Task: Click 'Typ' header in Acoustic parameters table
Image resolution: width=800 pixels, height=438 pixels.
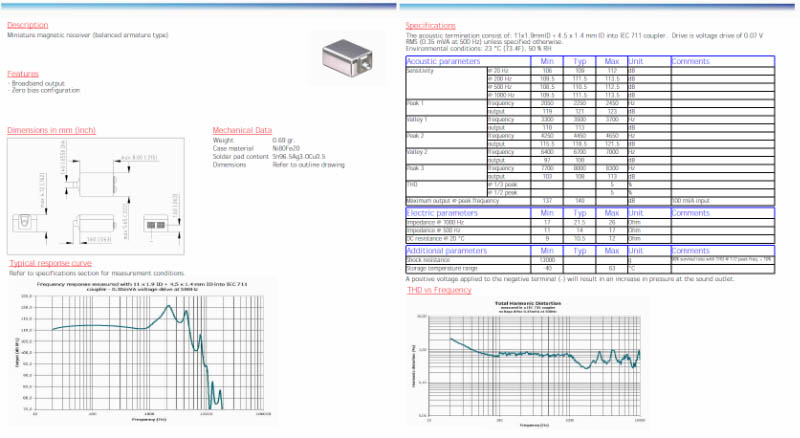Action: coord(580,61)
